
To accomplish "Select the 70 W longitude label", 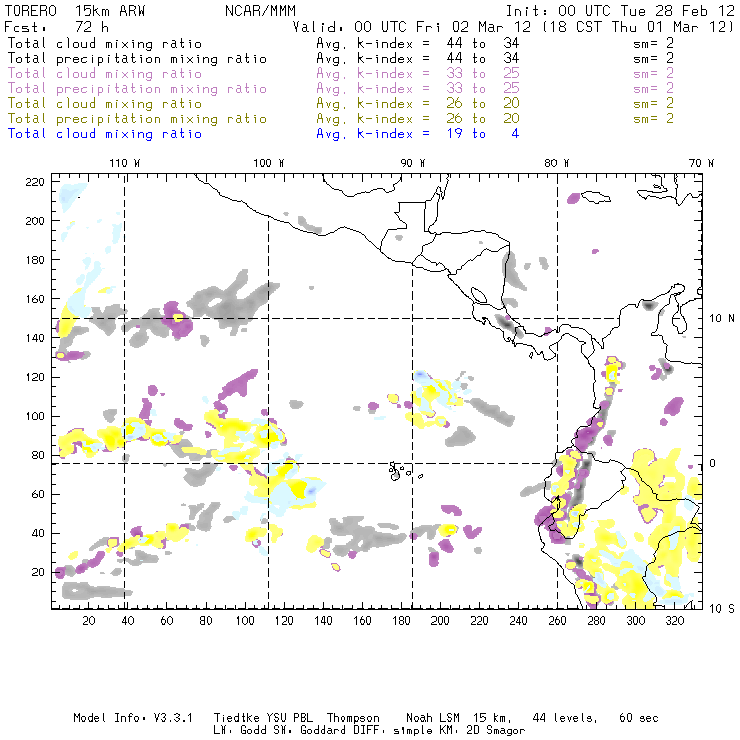I will click(x=702, y=163).
